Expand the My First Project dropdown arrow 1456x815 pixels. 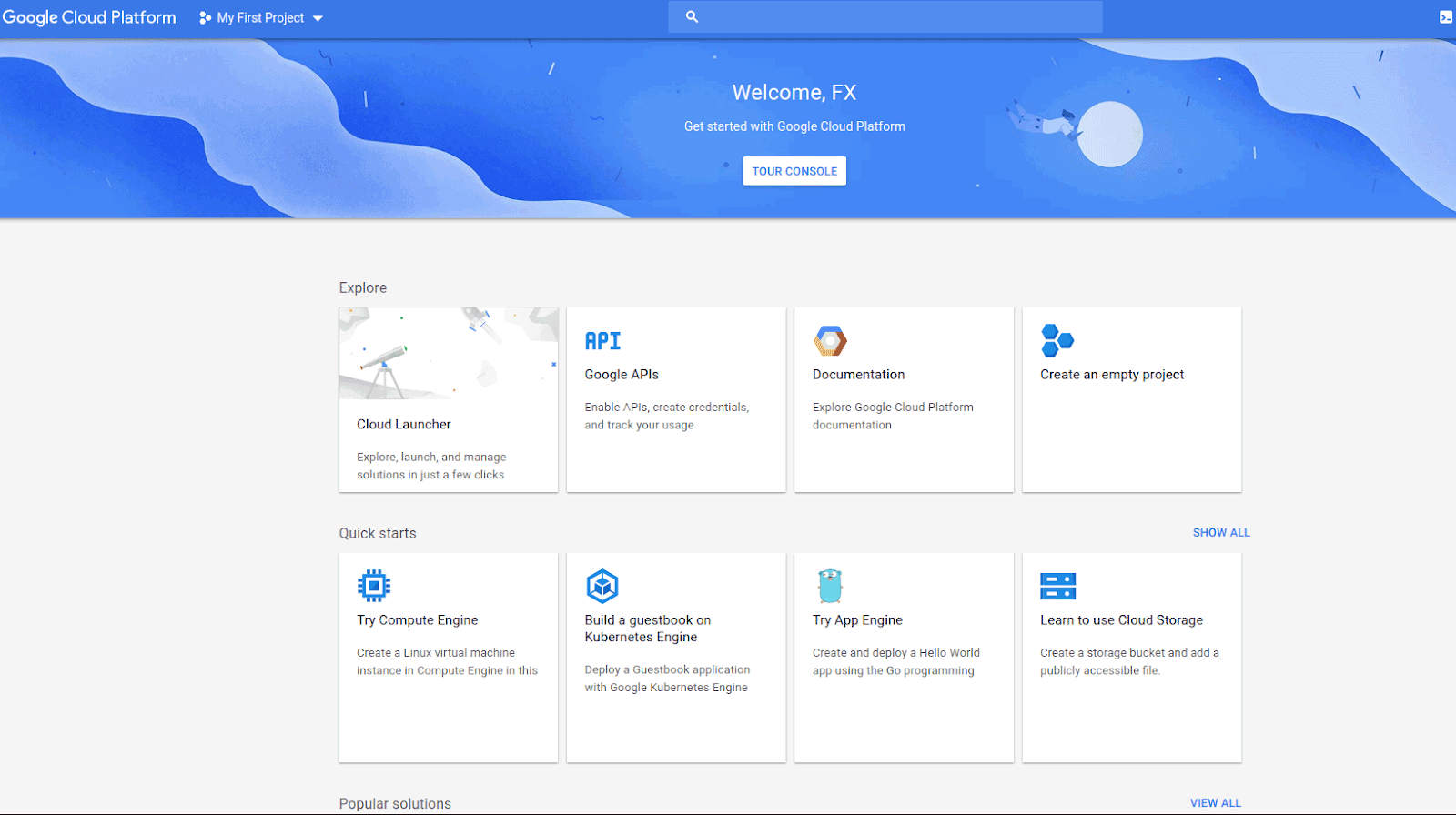click(318, 18)
